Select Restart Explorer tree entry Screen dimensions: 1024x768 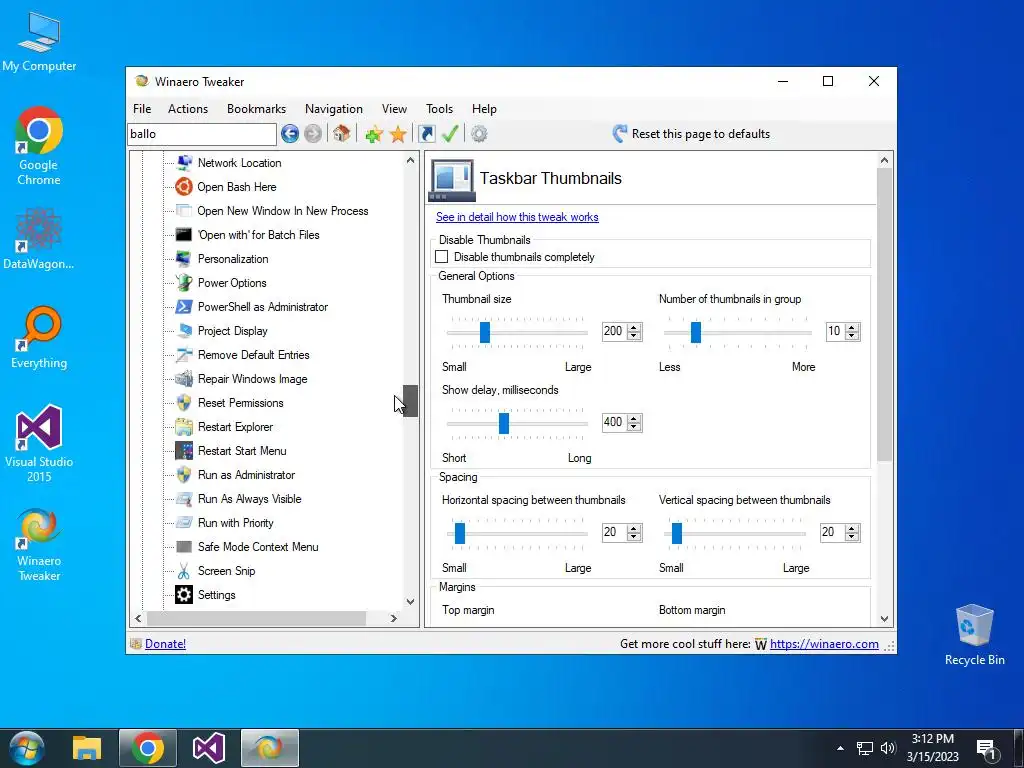(x=235, y=427)
